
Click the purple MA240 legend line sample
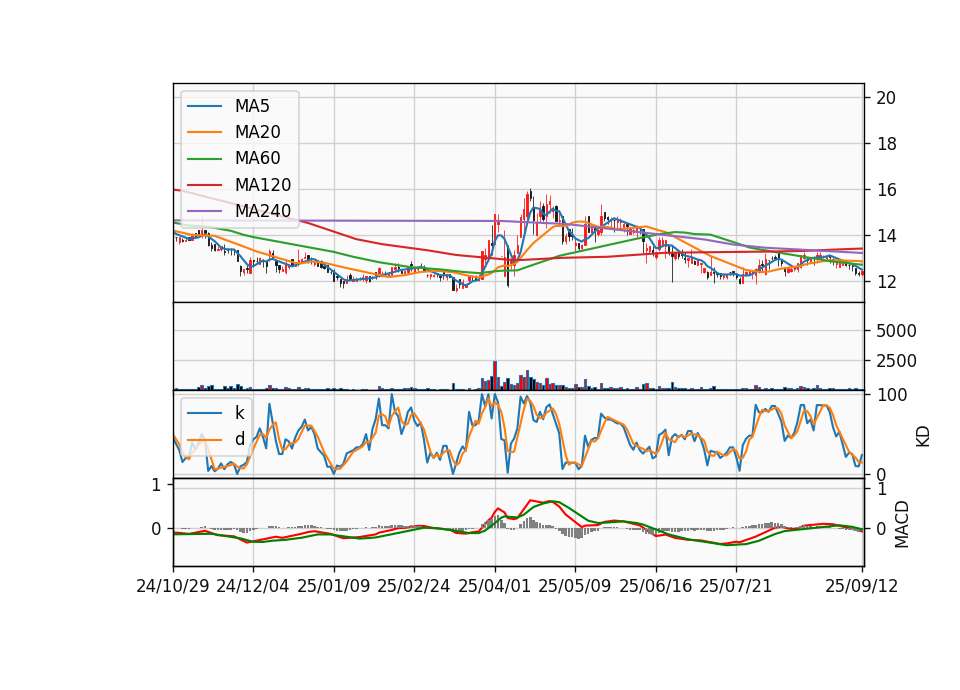coord(205,211)
